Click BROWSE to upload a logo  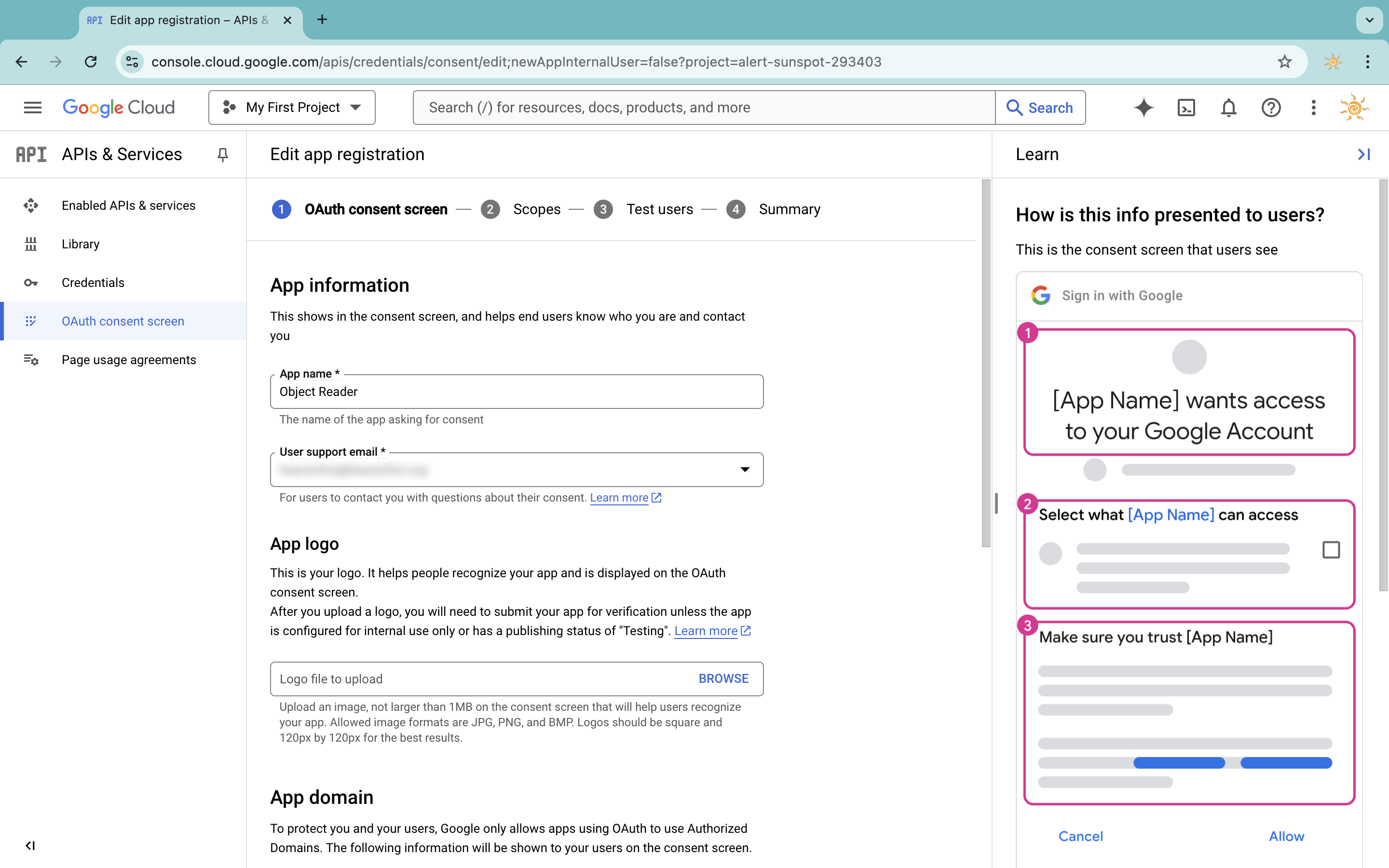pyautogui.click(x=723, y=678)
